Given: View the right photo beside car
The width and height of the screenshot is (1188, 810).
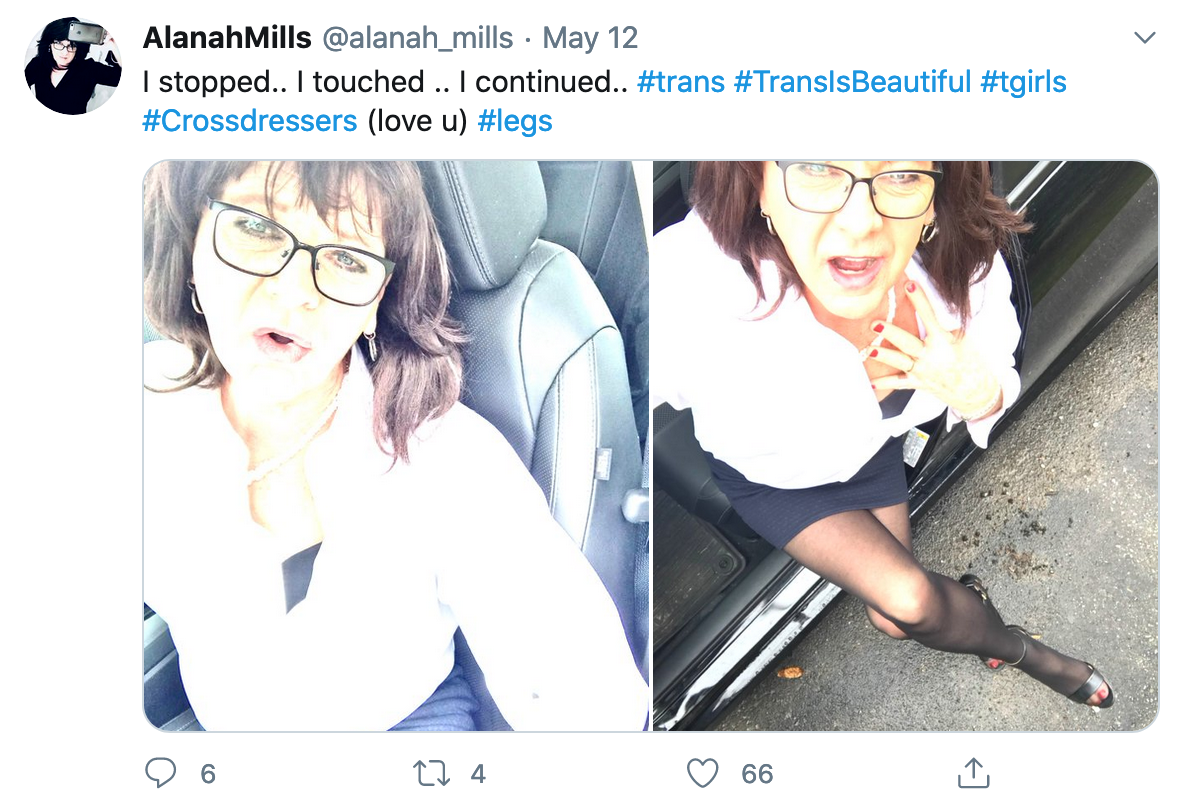Looking at the screenshot, I should coord(905,446).
